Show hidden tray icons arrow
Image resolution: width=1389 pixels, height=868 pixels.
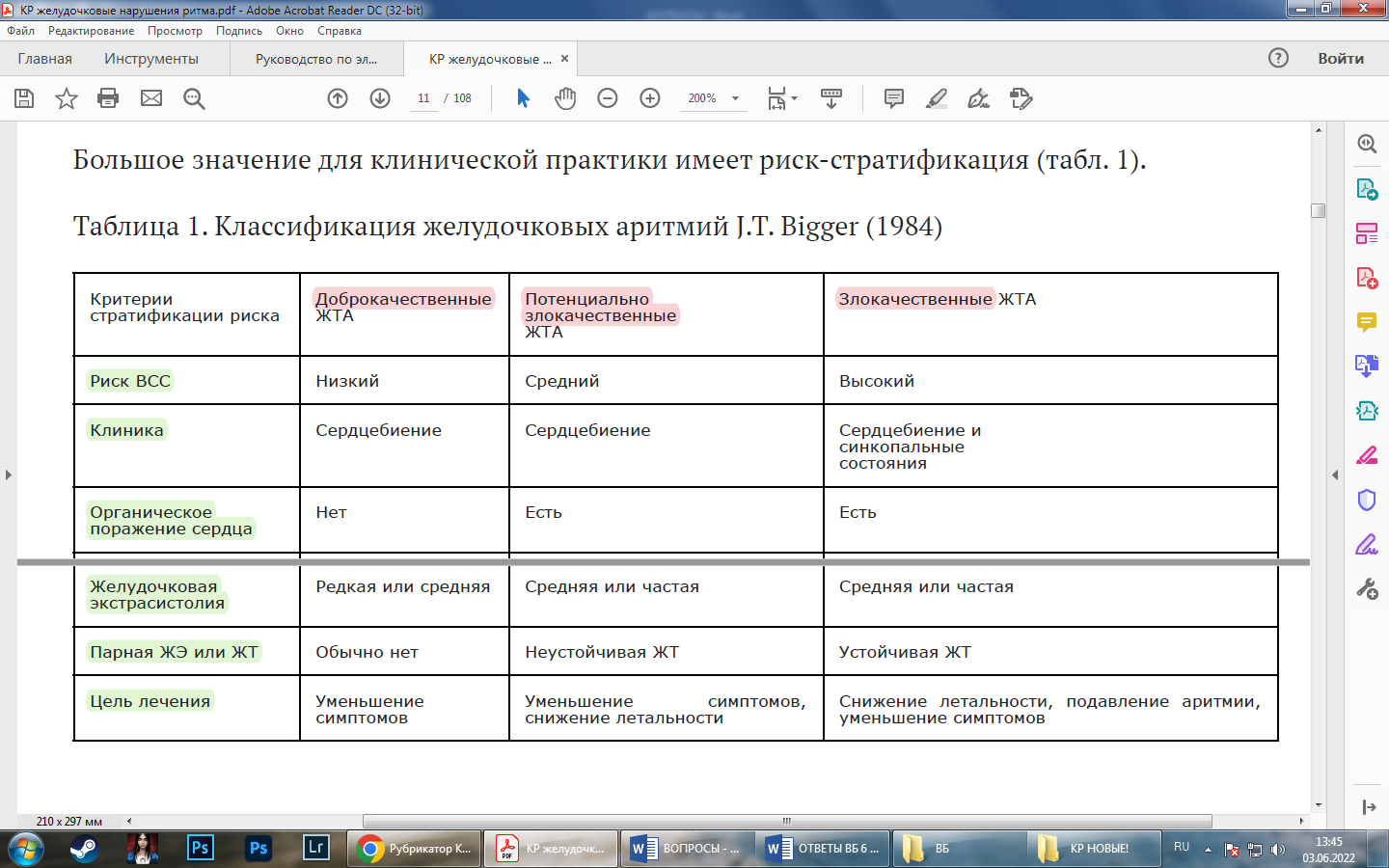(x=1208, y=850)
